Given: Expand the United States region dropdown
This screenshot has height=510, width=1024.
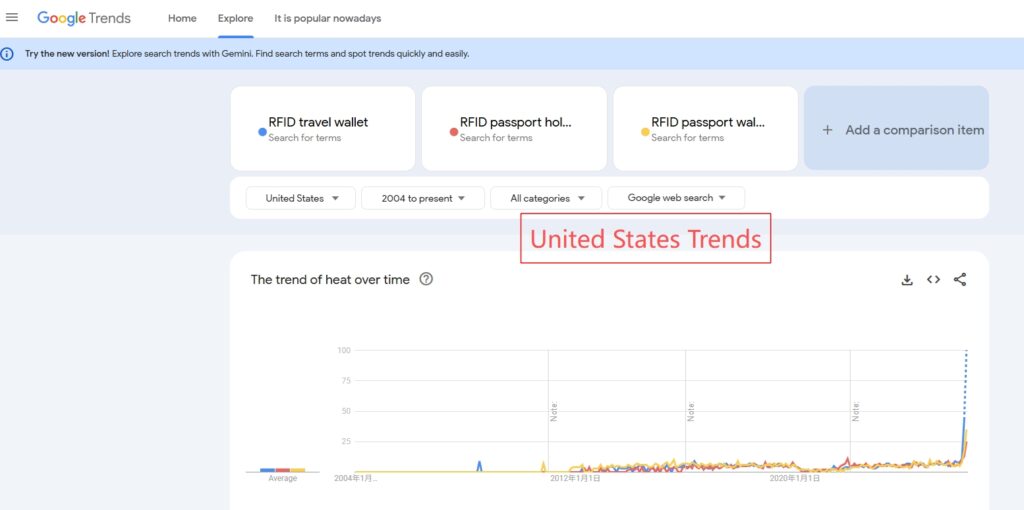Looking at the screenshot, I should pyautogui.click(x=302, y=198).
